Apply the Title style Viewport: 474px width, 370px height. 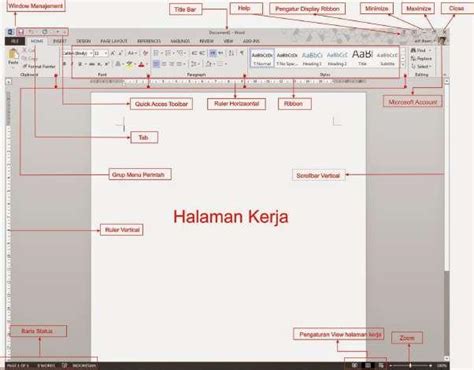coord(362,58)
